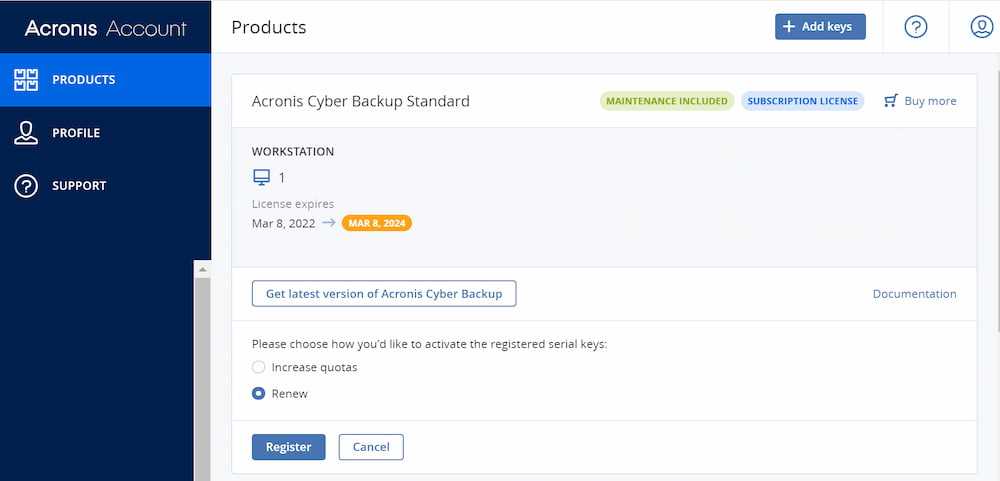Click the workstation monitor icon
Image resolution: width=1000 pixels, height=481 pixels.
261,177
